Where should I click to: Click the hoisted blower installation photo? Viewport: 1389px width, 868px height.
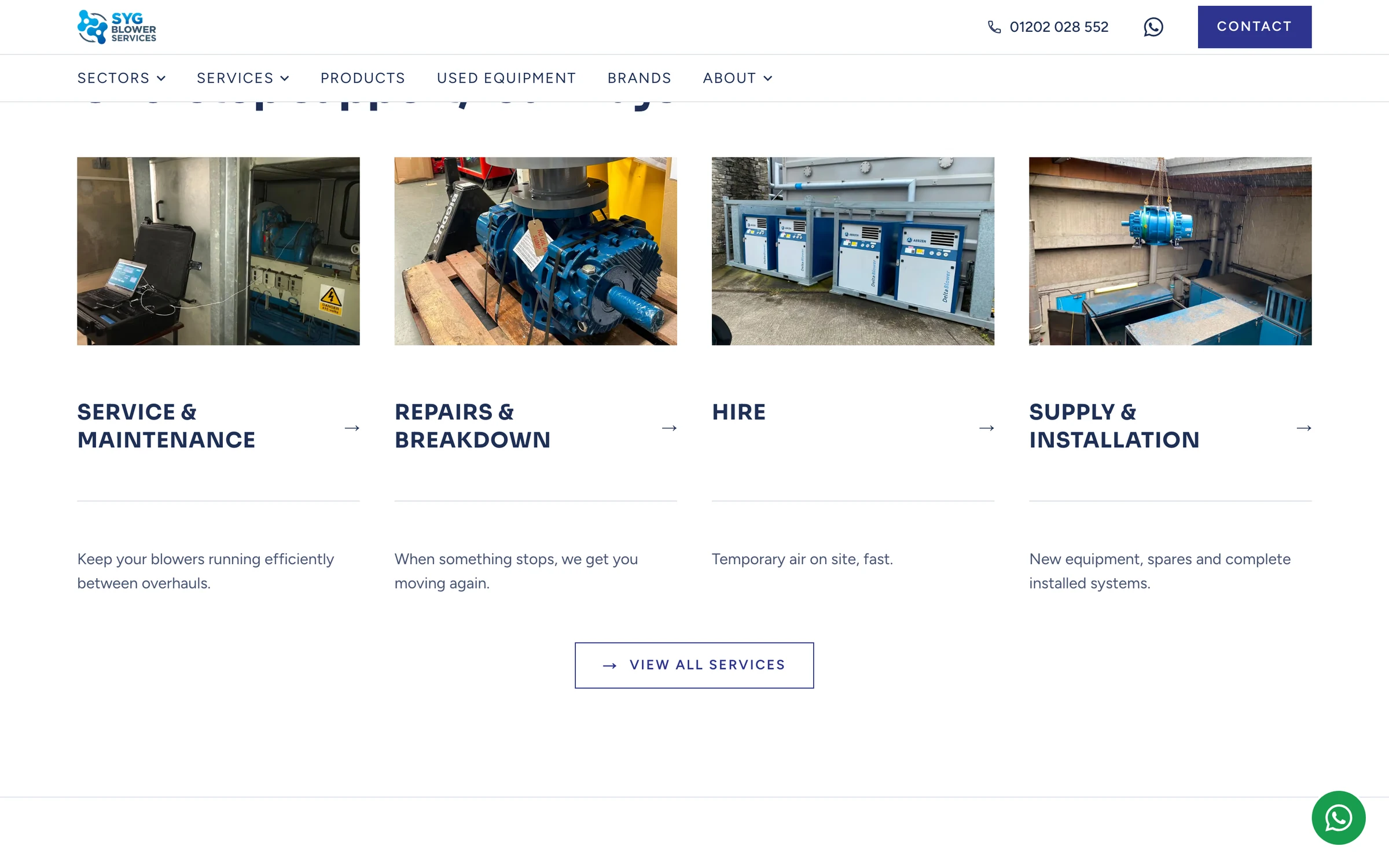coord(1170,251)
